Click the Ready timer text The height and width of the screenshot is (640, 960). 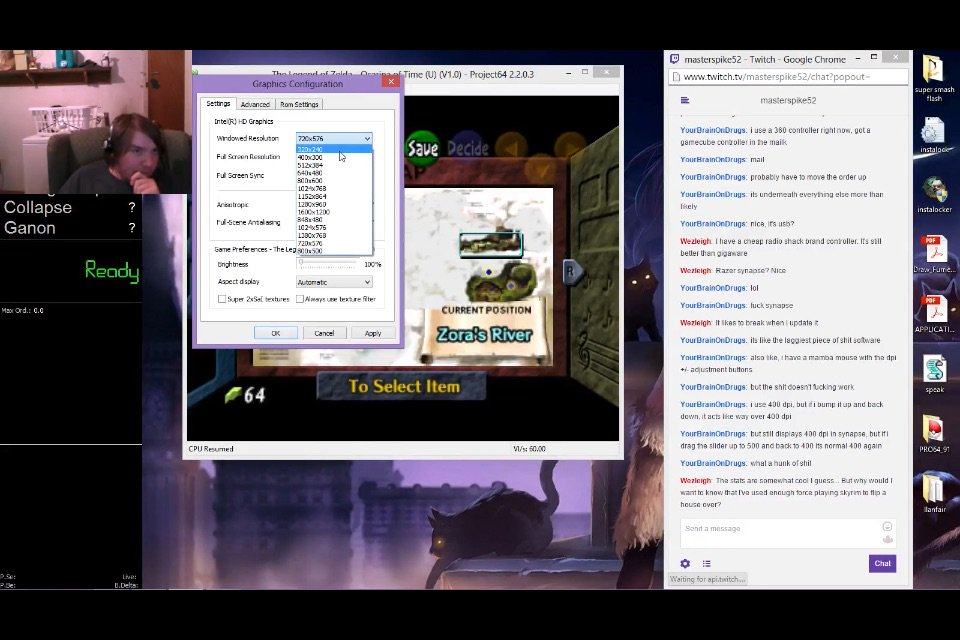pos(111,270)
